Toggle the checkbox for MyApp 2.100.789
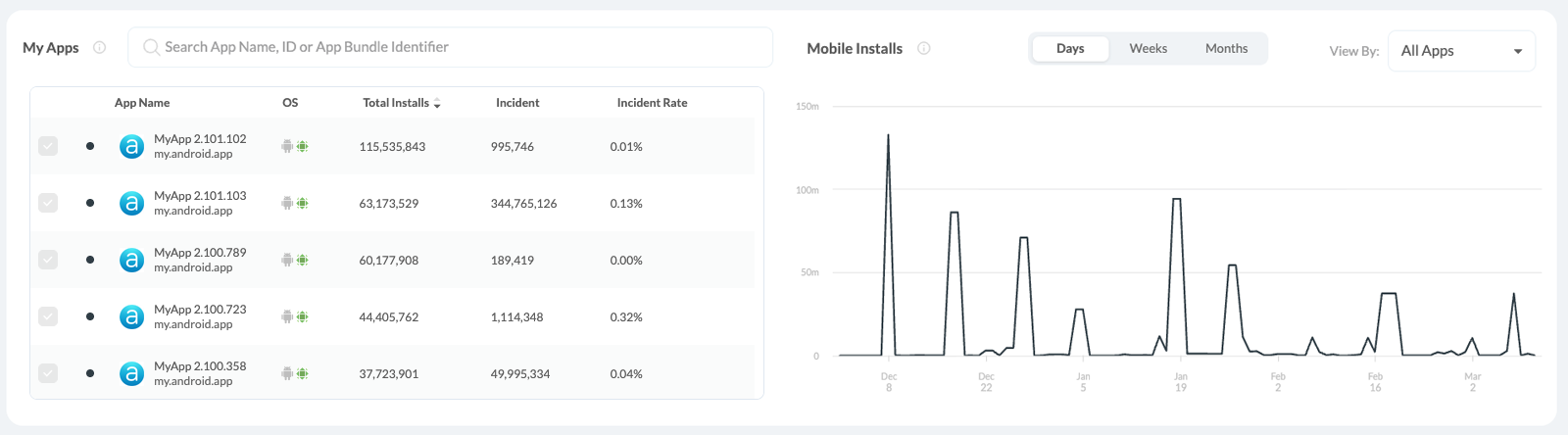The image size is (1568, 435). coord(48,260)
